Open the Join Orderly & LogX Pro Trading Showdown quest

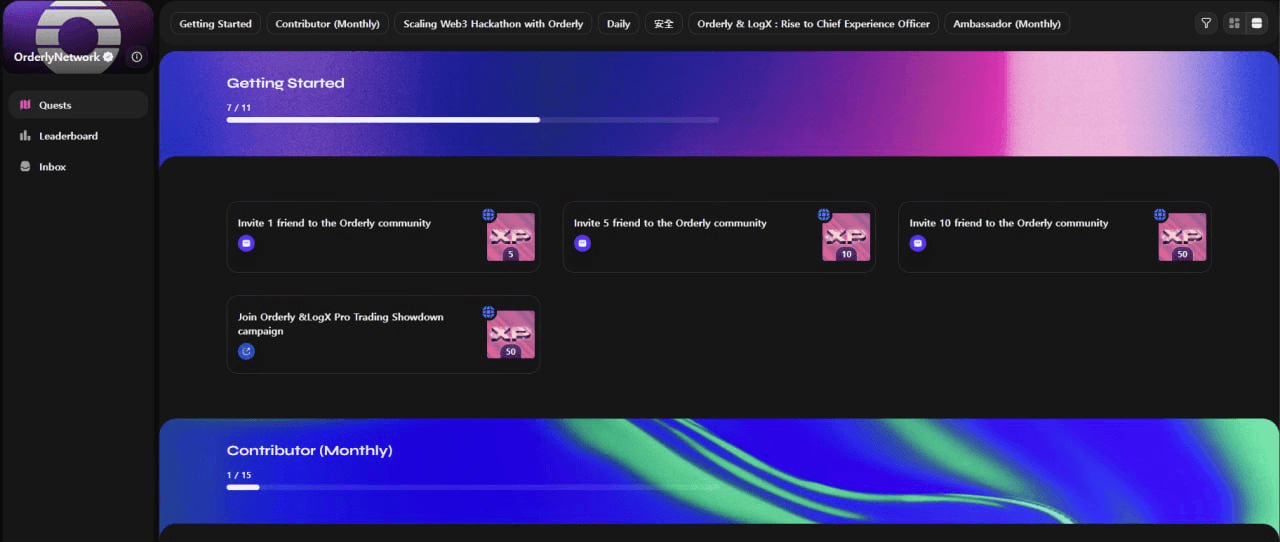(383, 334)
